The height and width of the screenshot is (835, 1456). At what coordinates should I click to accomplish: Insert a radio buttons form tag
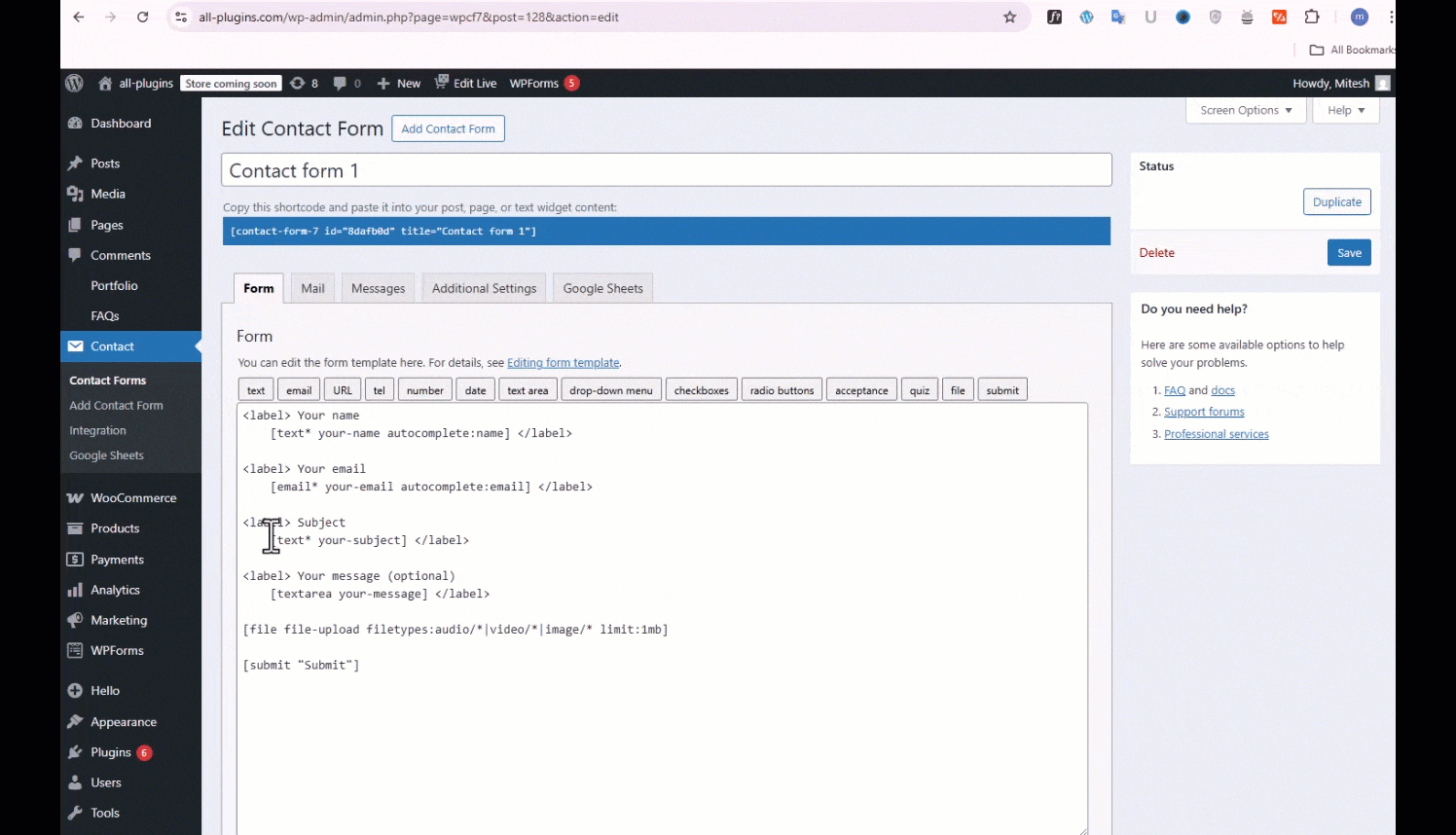click(782, 391)
